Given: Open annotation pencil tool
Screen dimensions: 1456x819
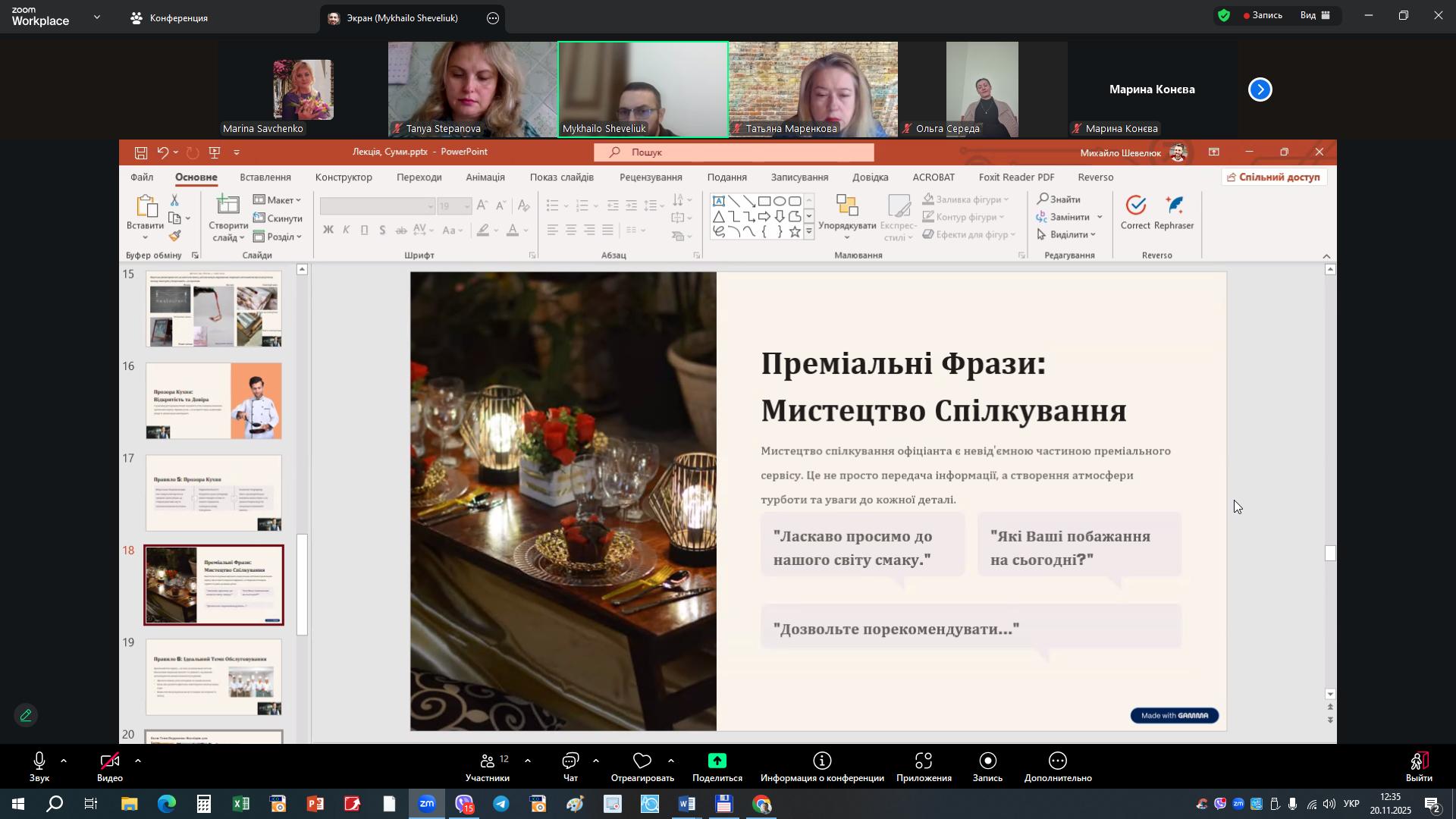Looking at the screenshot, I should 26,715.
